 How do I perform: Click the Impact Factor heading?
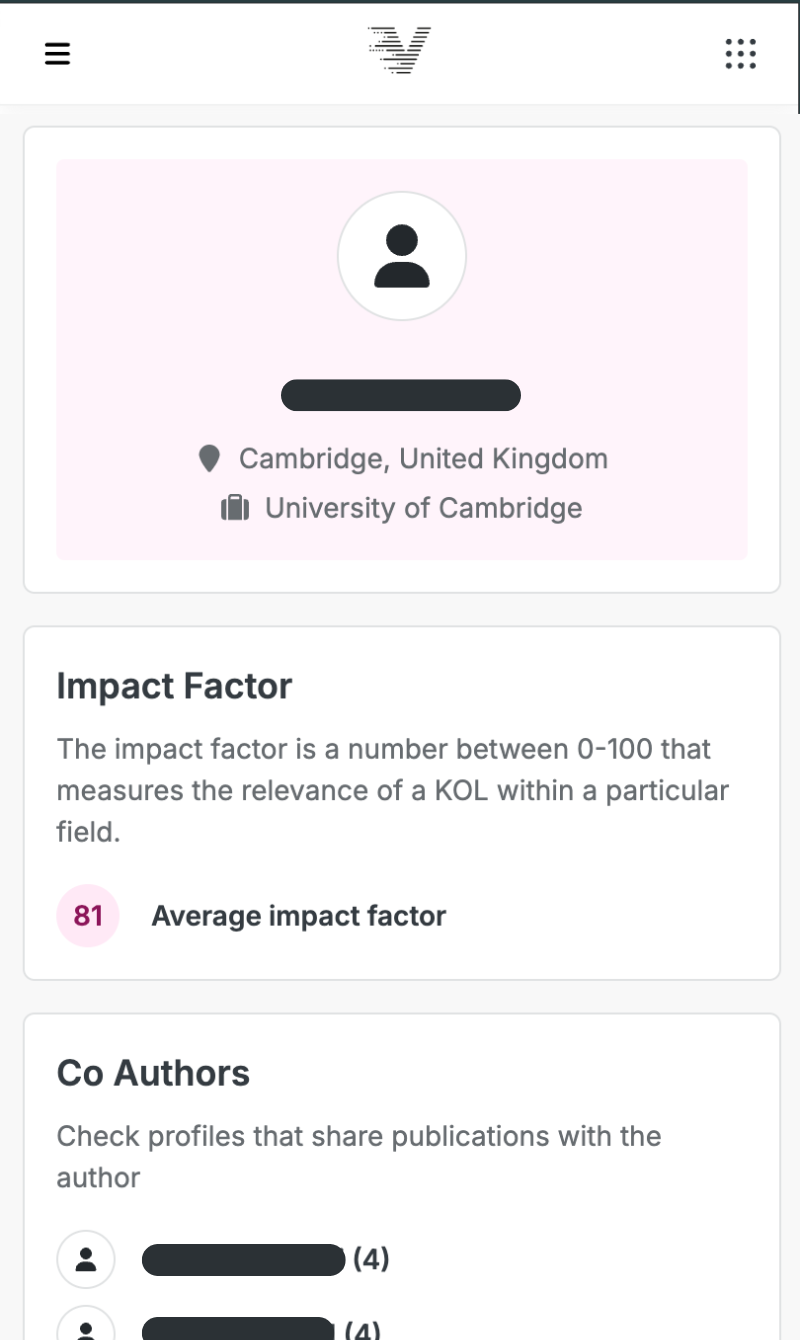[x=174, y=686]
